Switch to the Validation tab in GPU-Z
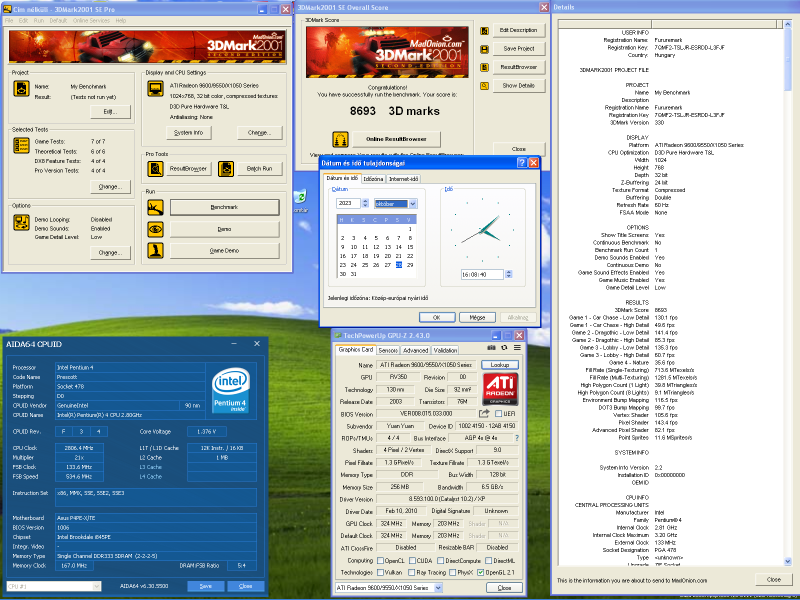This screenshot has width=800, height=600. click(x=445, y=351)
